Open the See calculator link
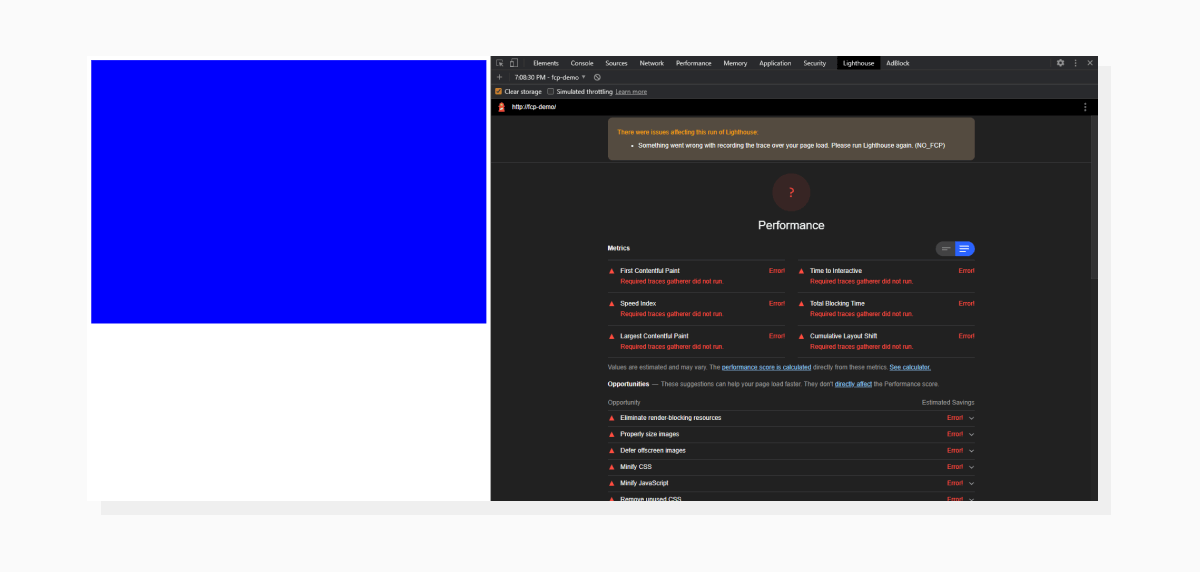The width and height of the screenshot is (1200, 572). pyautogui.click(x=910, y=368)
